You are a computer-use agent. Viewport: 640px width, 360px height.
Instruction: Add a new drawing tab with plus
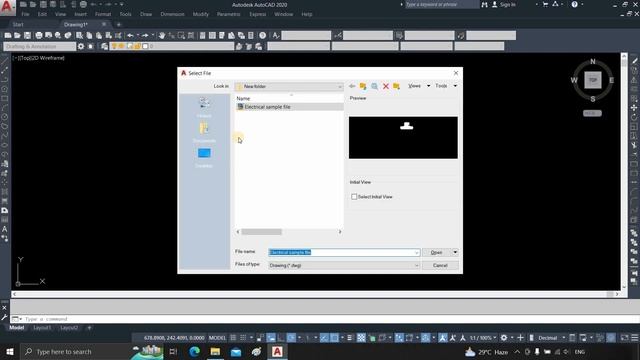click(119, 24)
